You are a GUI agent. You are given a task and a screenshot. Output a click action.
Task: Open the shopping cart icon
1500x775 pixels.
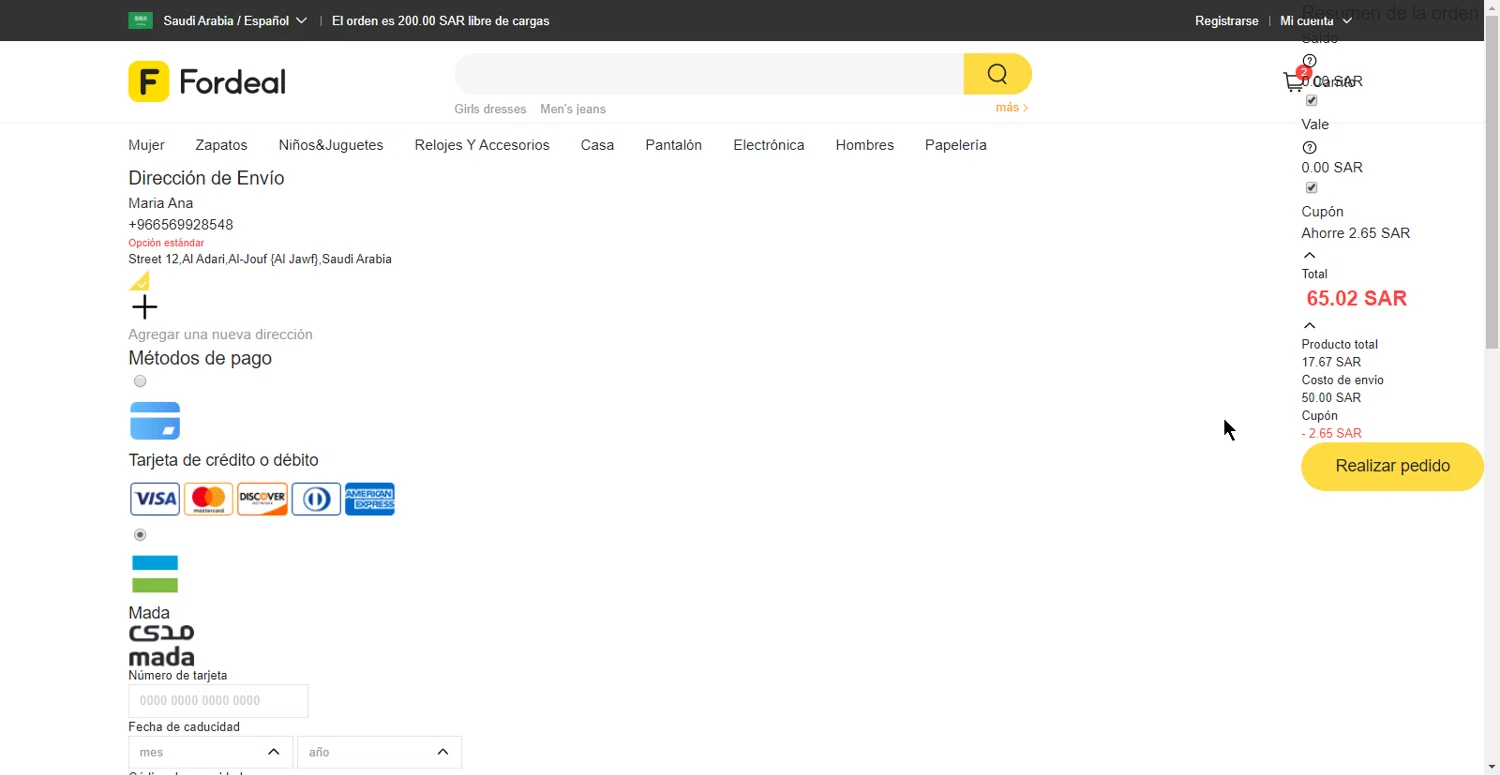pyautogui.click(x=1295, y=81)
